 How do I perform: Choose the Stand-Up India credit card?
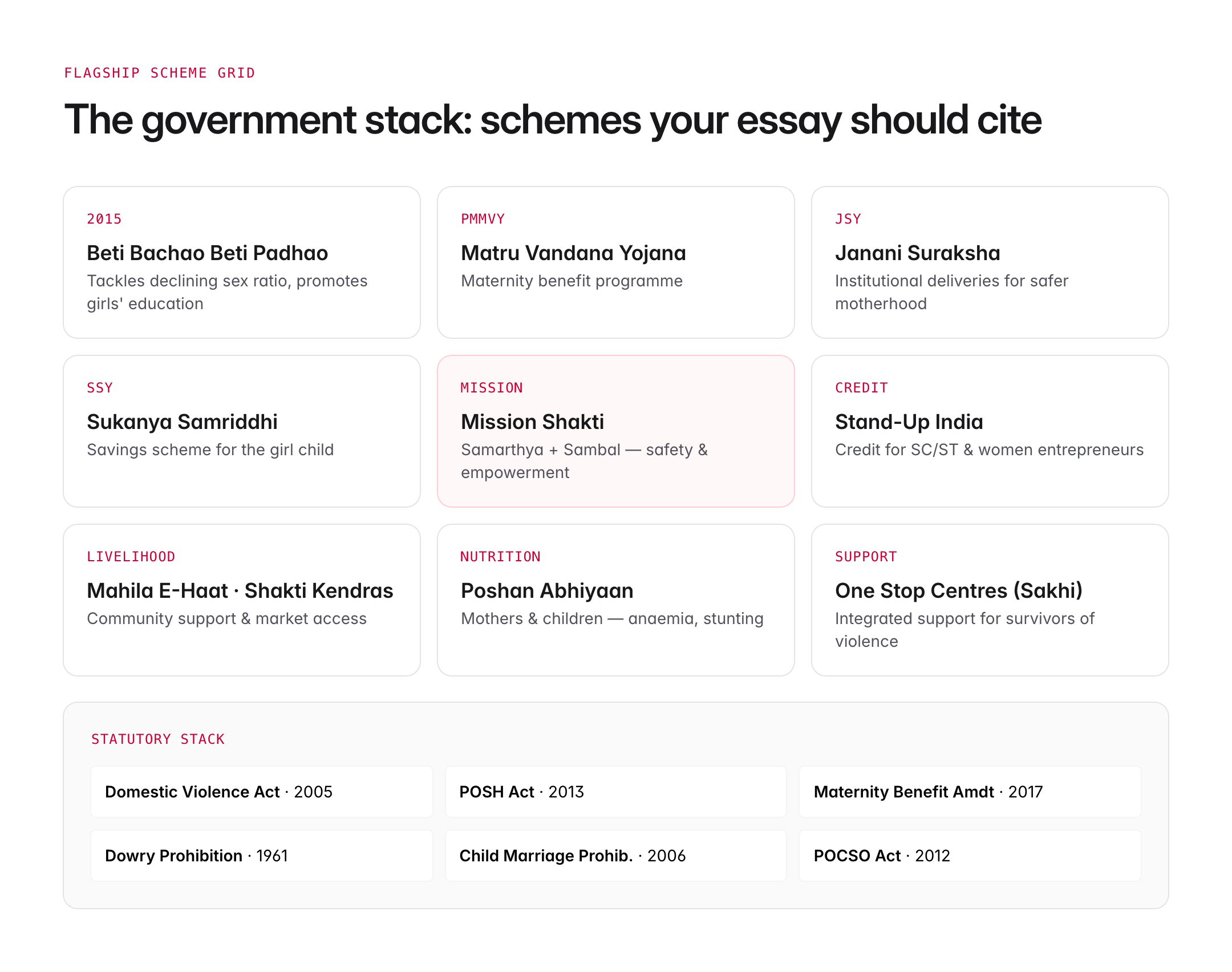click(990, 431)
